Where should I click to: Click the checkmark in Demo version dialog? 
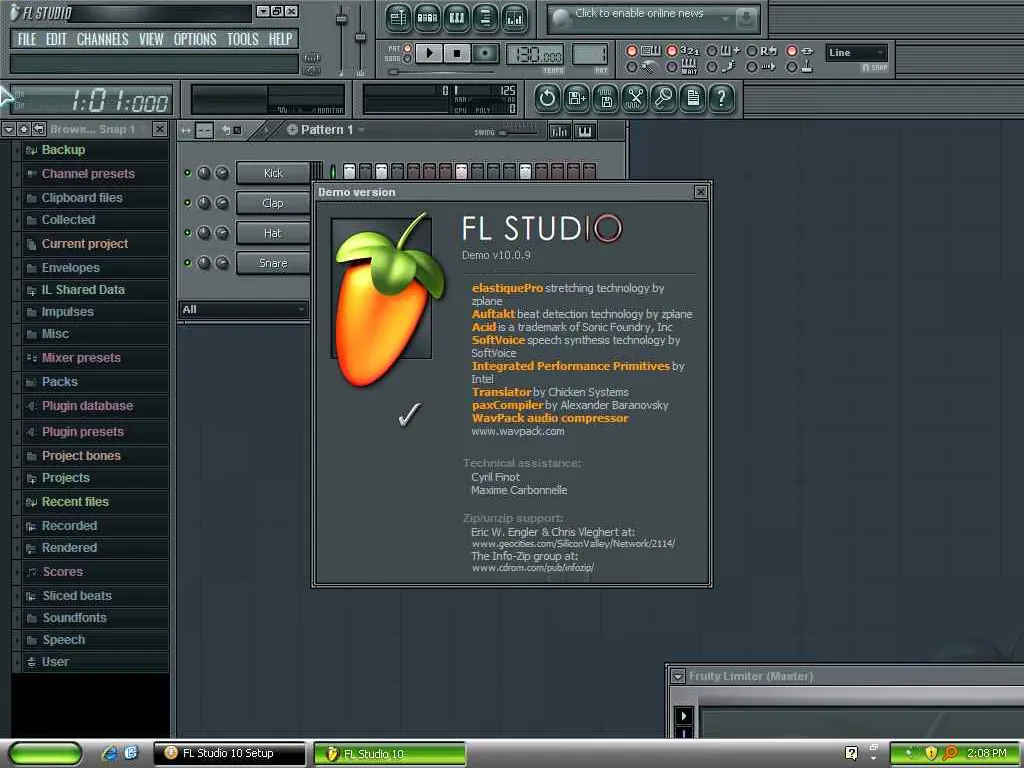[409, 414]
